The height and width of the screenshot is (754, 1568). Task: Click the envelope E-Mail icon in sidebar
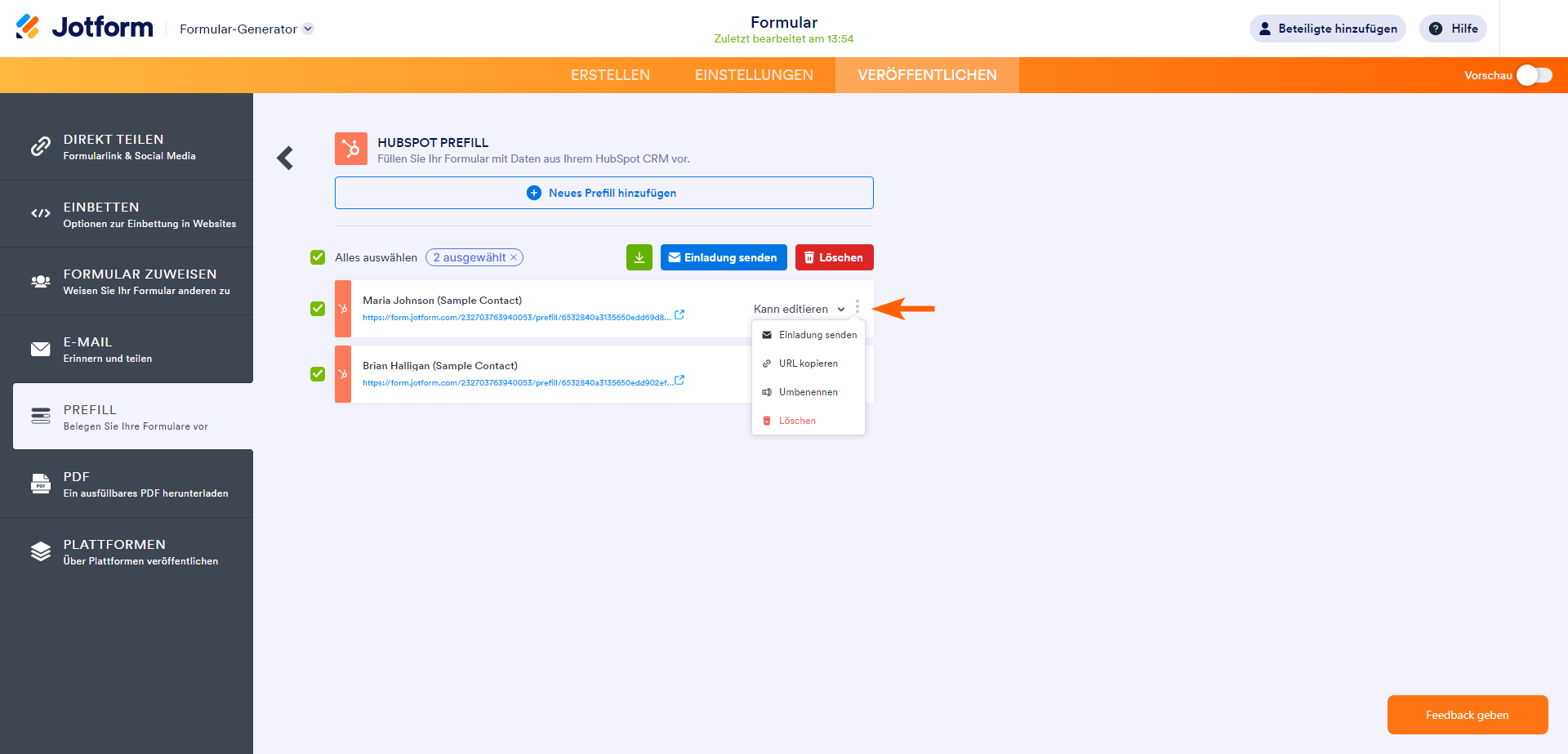[41, 349]
